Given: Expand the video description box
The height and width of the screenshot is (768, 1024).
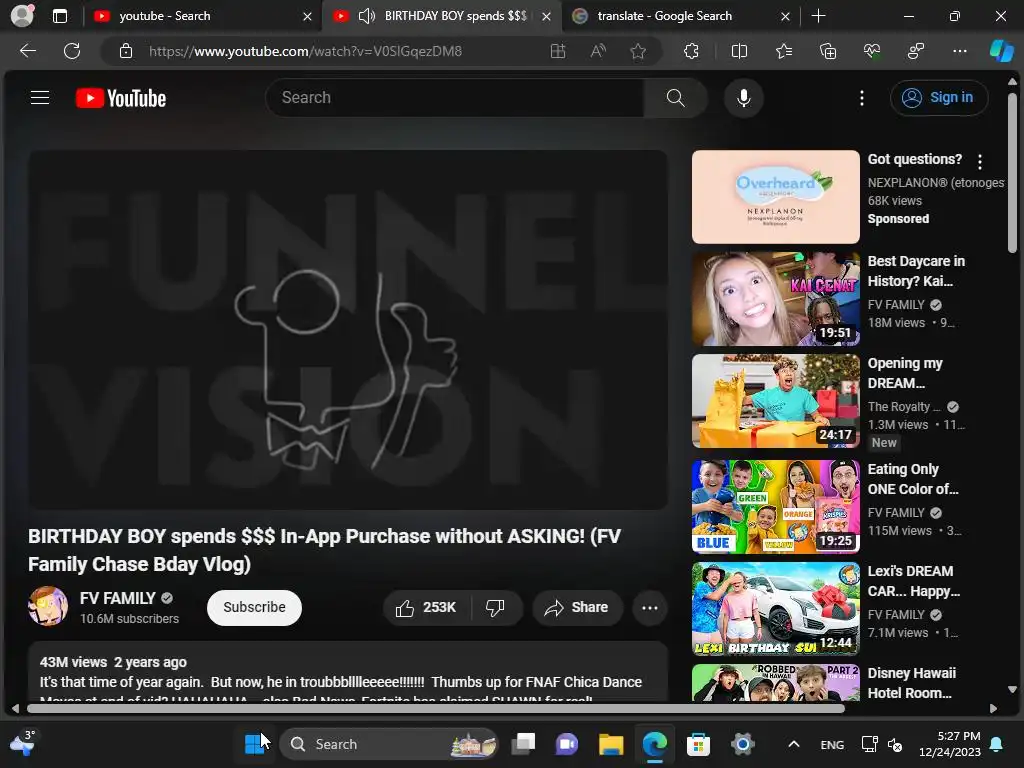Looking at the screenshot, I should pos(348,673).
